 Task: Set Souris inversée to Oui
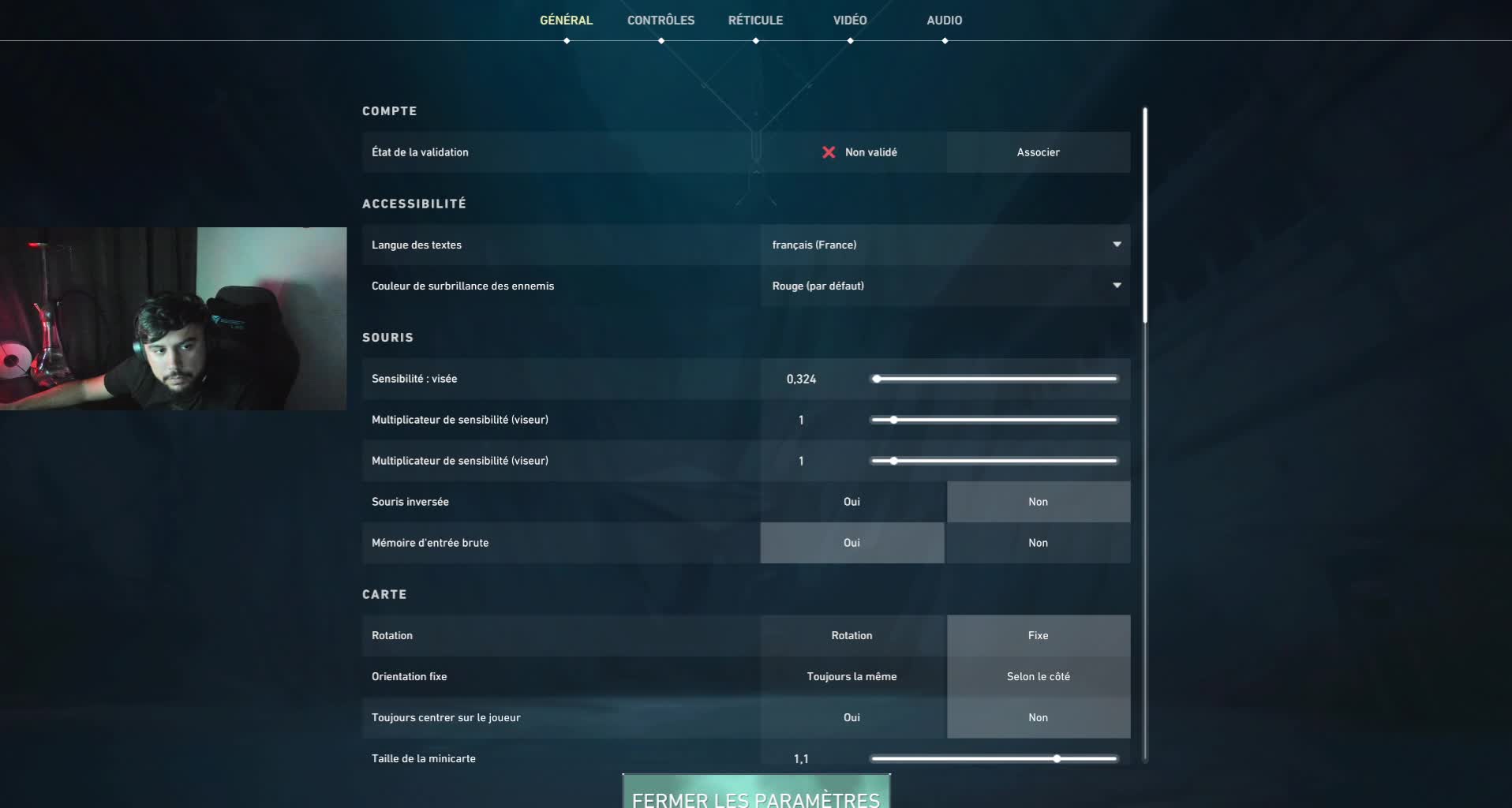852,502
